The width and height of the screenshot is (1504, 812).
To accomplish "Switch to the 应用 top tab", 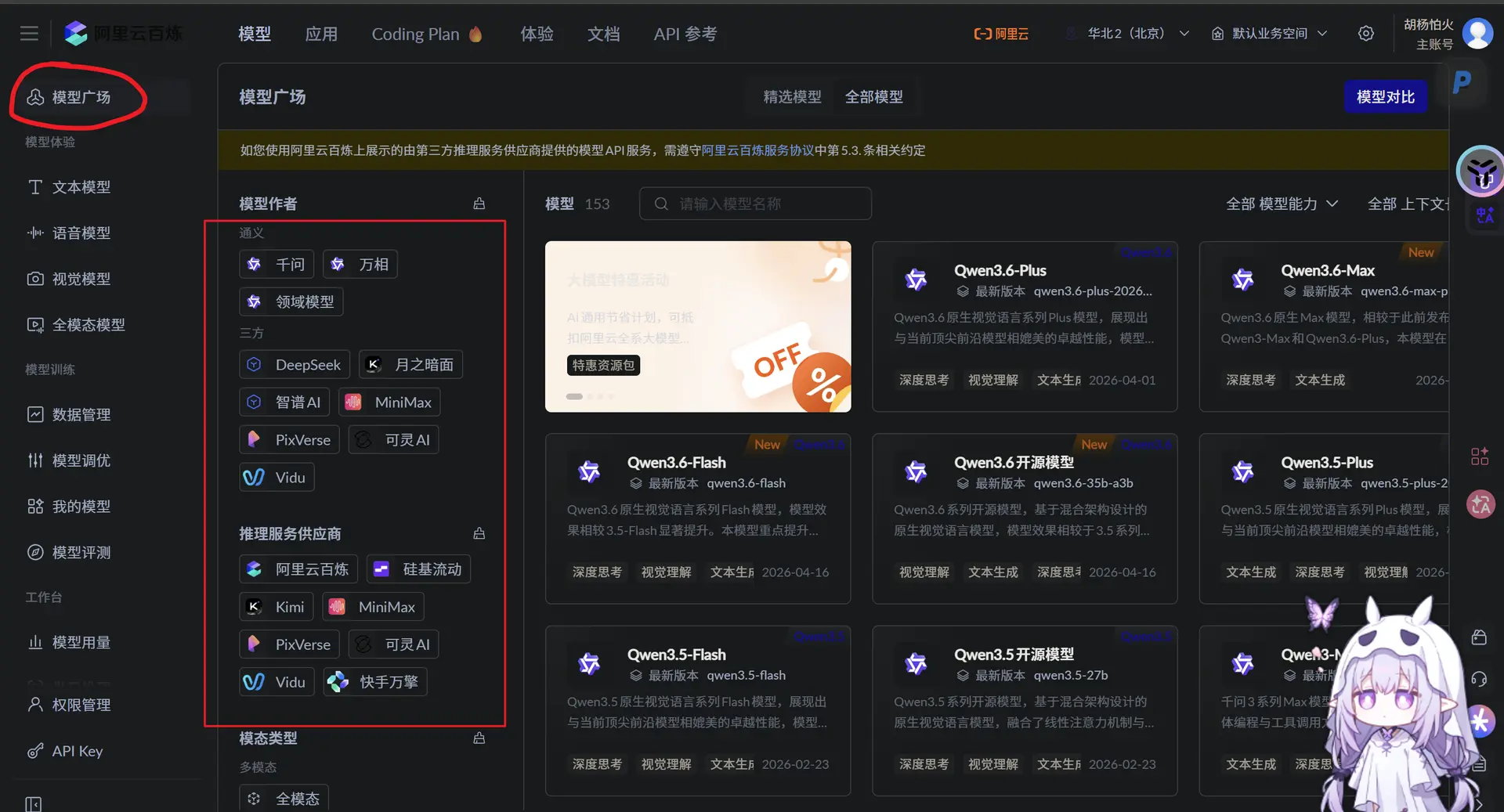I will tap(321, 34).
